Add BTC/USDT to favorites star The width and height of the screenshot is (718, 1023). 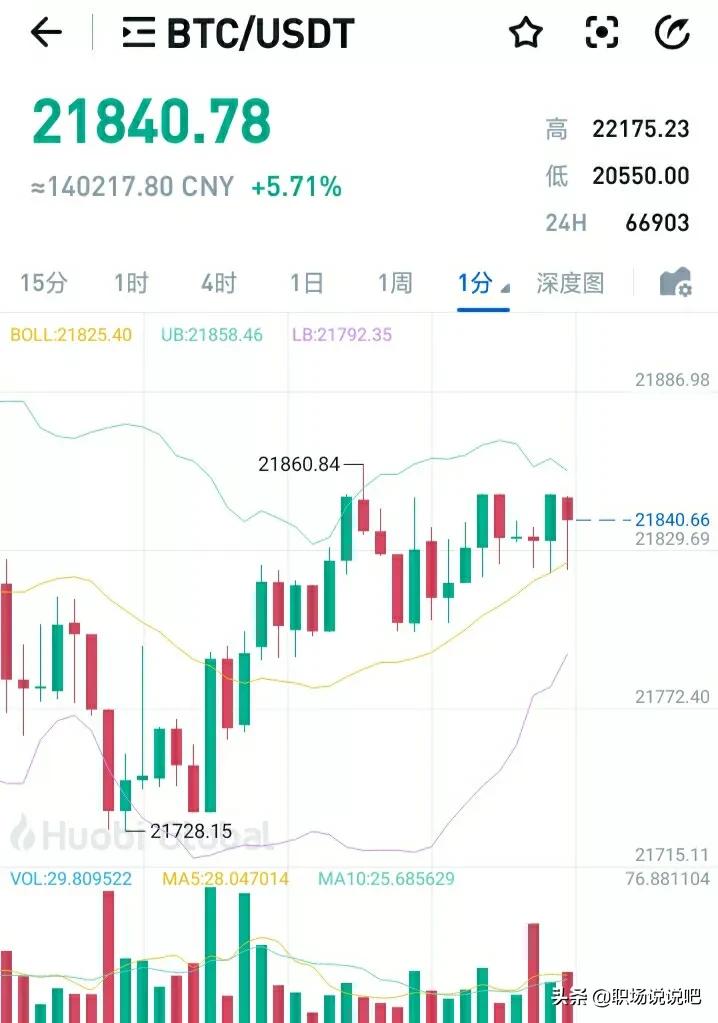[525, 34]
